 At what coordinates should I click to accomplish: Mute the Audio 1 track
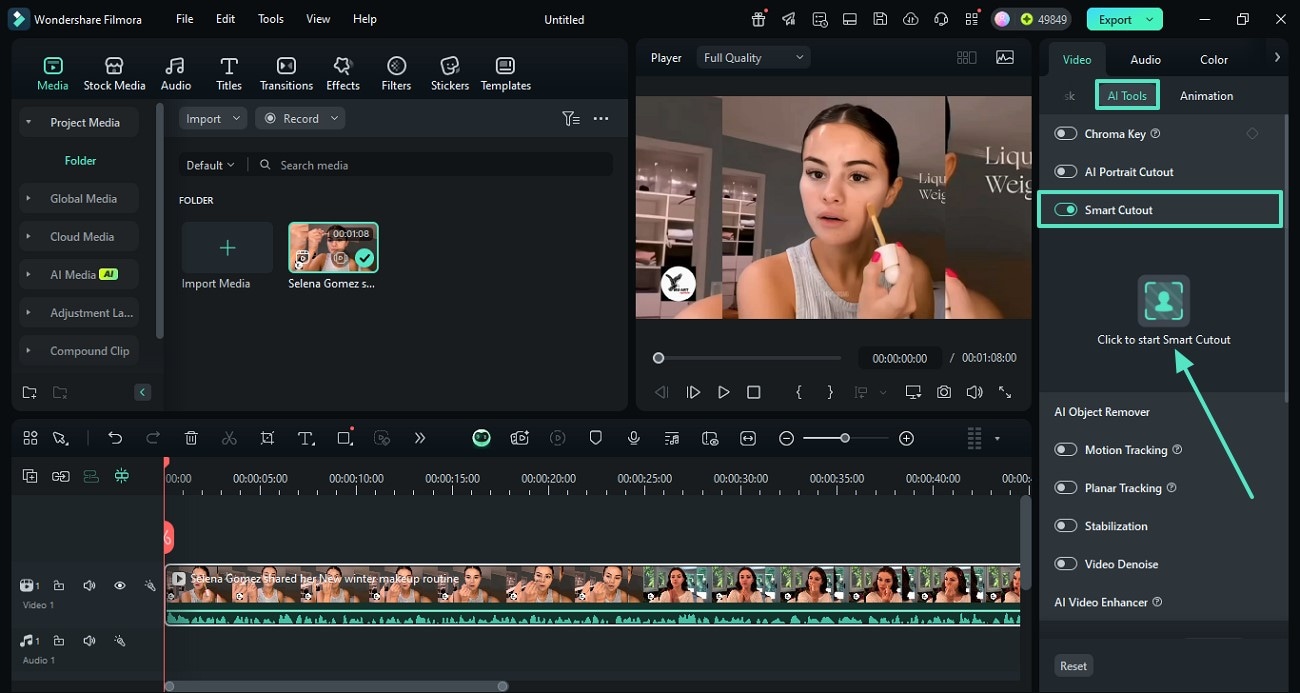click(x=89, y=640)
